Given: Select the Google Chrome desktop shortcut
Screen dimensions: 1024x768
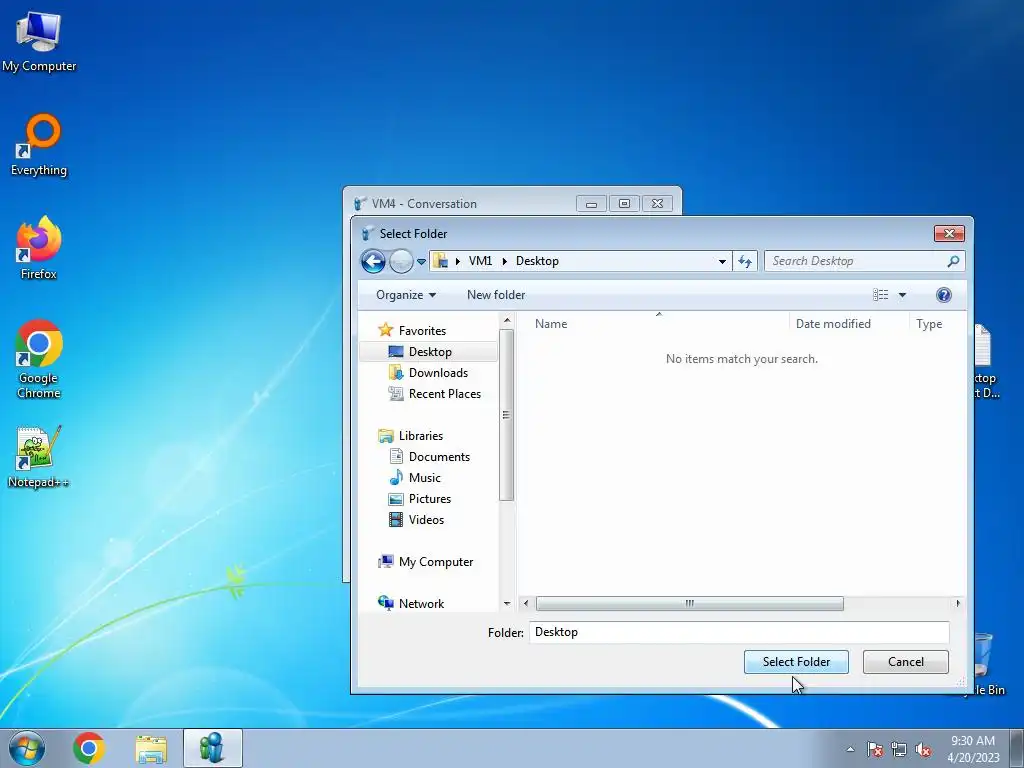Looking at the screenshot, I should point(39,359).
